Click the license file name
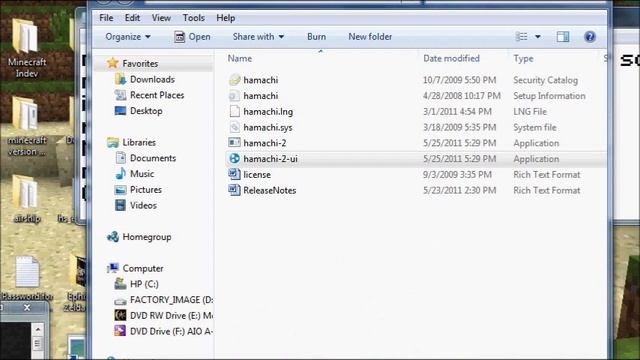The image size is (640, 360). pos(257,175)
